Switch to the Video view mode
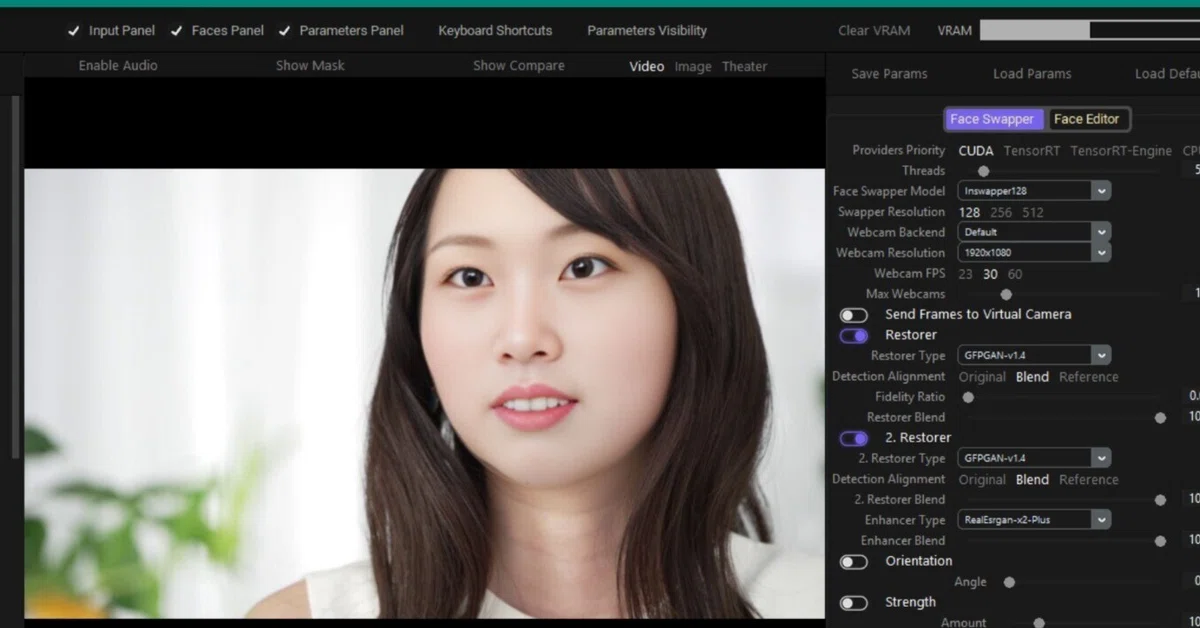The height and width of the screenshot is (628, 1200). click(647, 67)
